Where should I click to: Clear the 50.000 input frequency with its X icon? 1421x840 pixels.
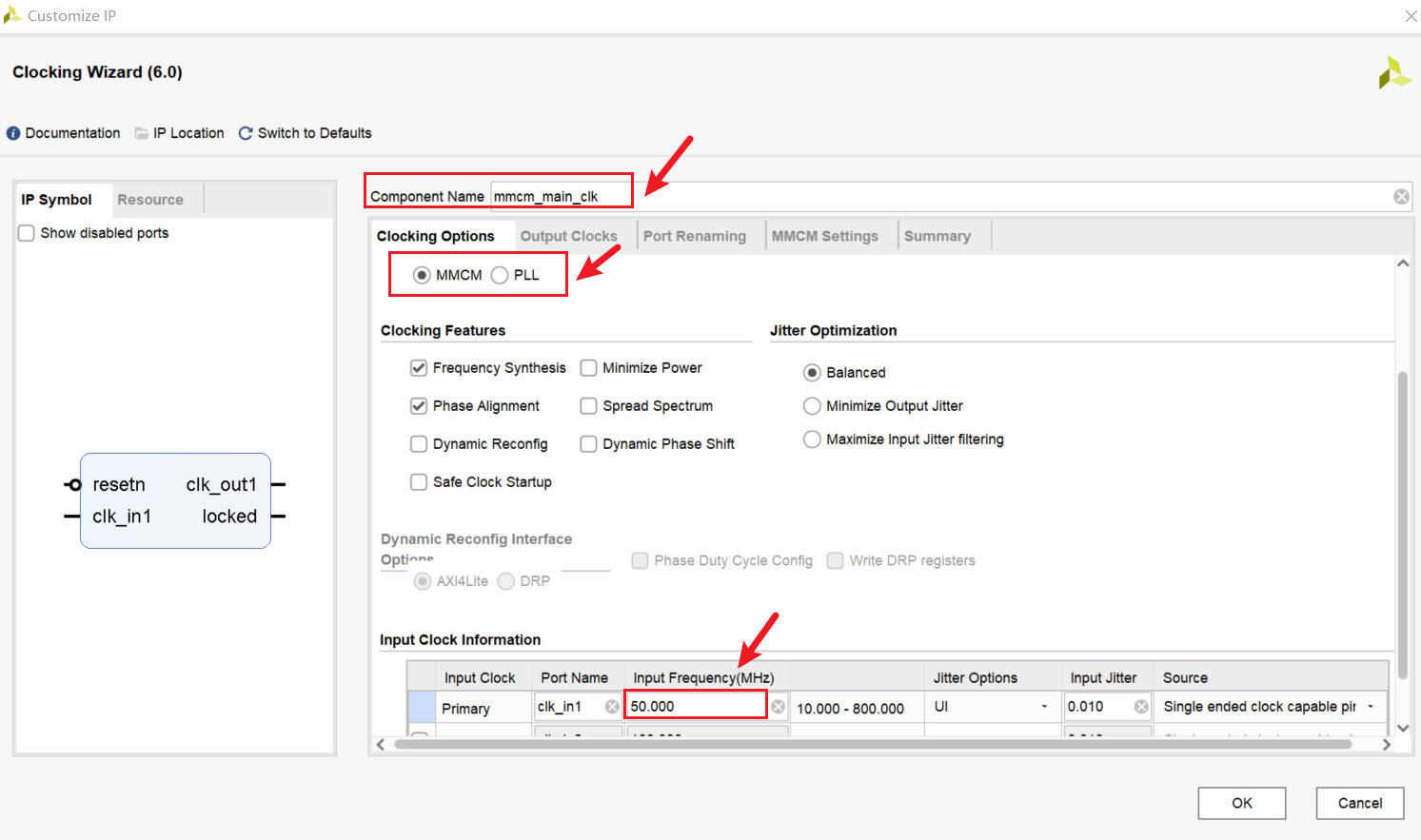tap(778, 706)
